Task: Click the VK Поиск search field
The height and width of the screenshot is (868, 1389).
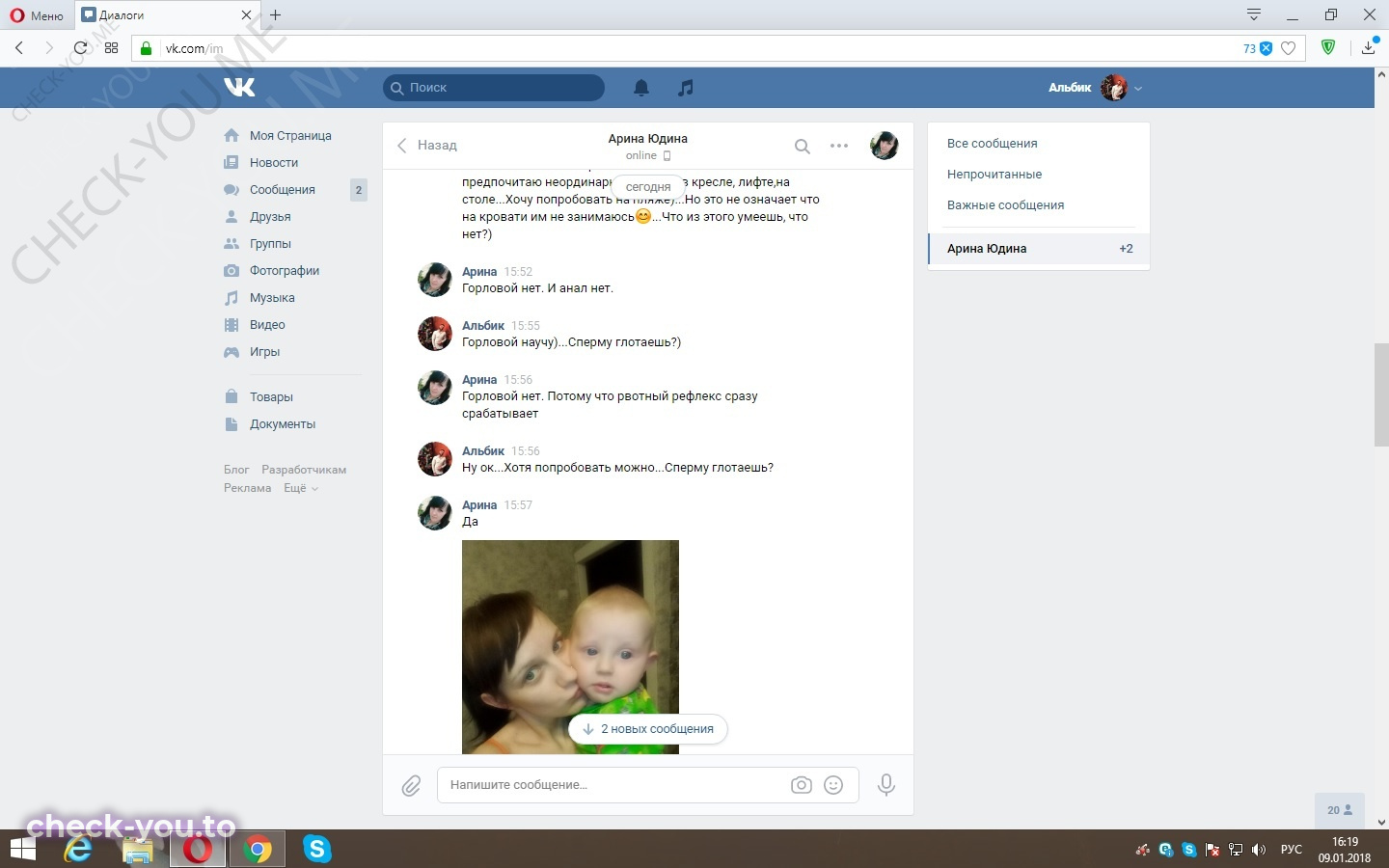Action: tap(494, 88)
